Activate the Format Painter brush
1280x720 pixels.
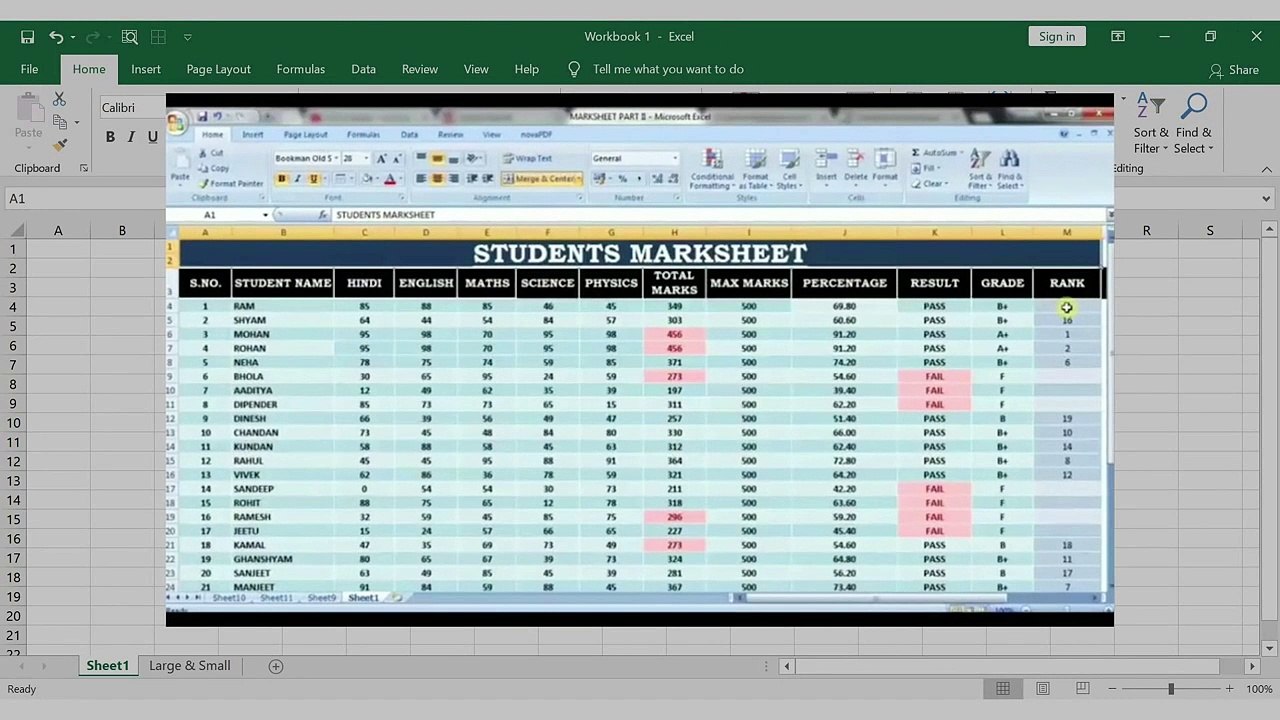tap(60, 144)
